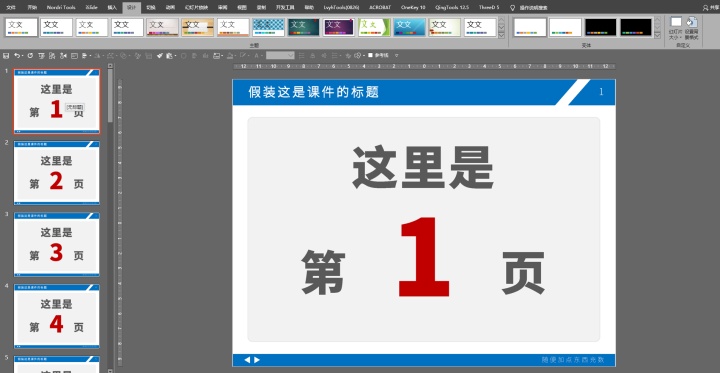Open Slide Size in the ribbon
The height and width of the screenshot is (373, 720).
pyautogui.click(x=675, y=28)
